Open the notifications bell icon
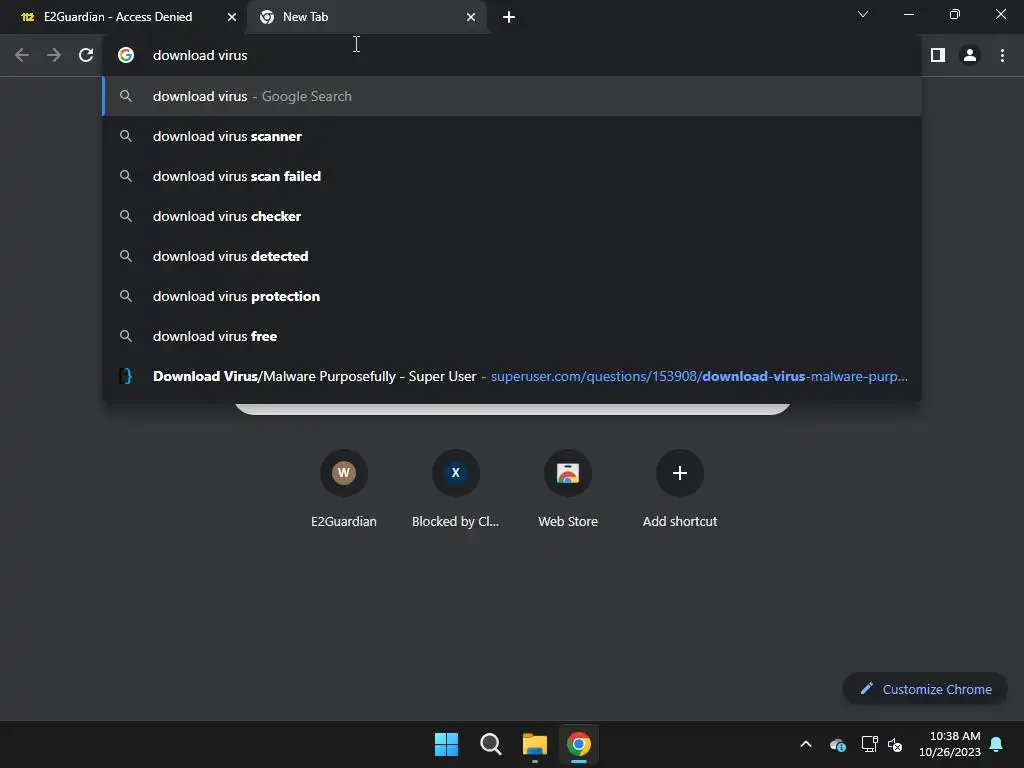The height and width of the screenshot is (768, 1024). click(997, 744)
